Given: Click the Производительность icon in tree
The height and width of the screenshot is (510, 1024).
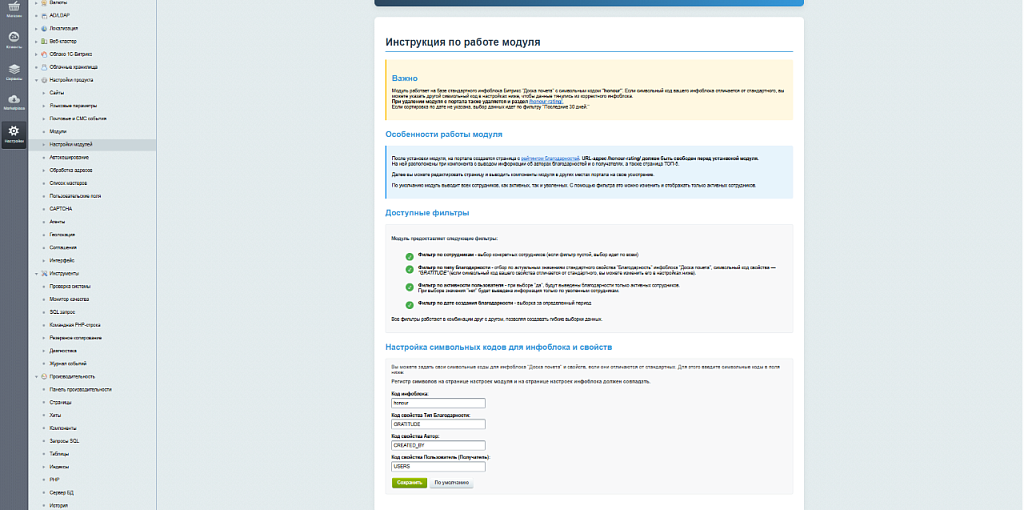Looking at the screenshot, I should 44,376.
